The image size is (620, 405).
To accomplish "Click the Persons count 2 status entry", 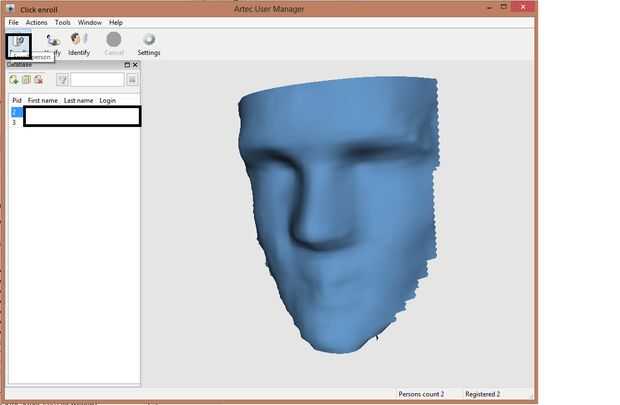I will pos(421,394).
